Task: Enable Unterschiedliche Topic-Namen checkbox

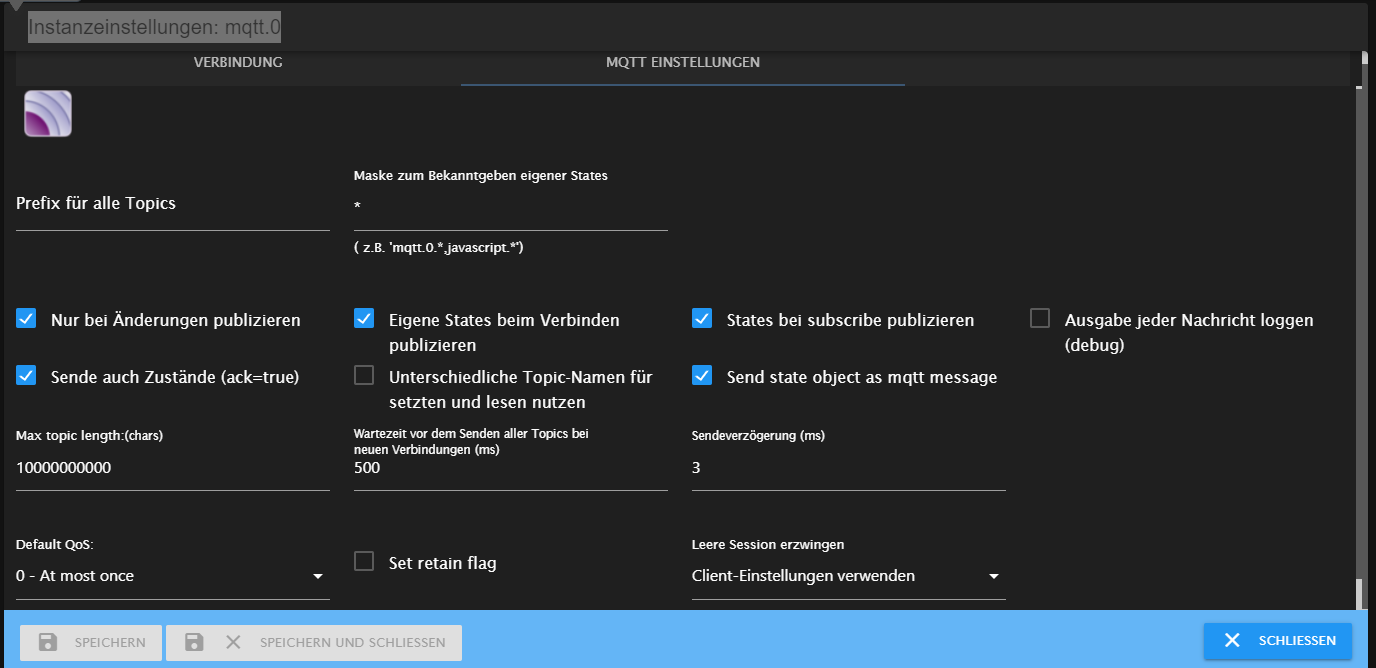Action: click(x=364, y=376)
